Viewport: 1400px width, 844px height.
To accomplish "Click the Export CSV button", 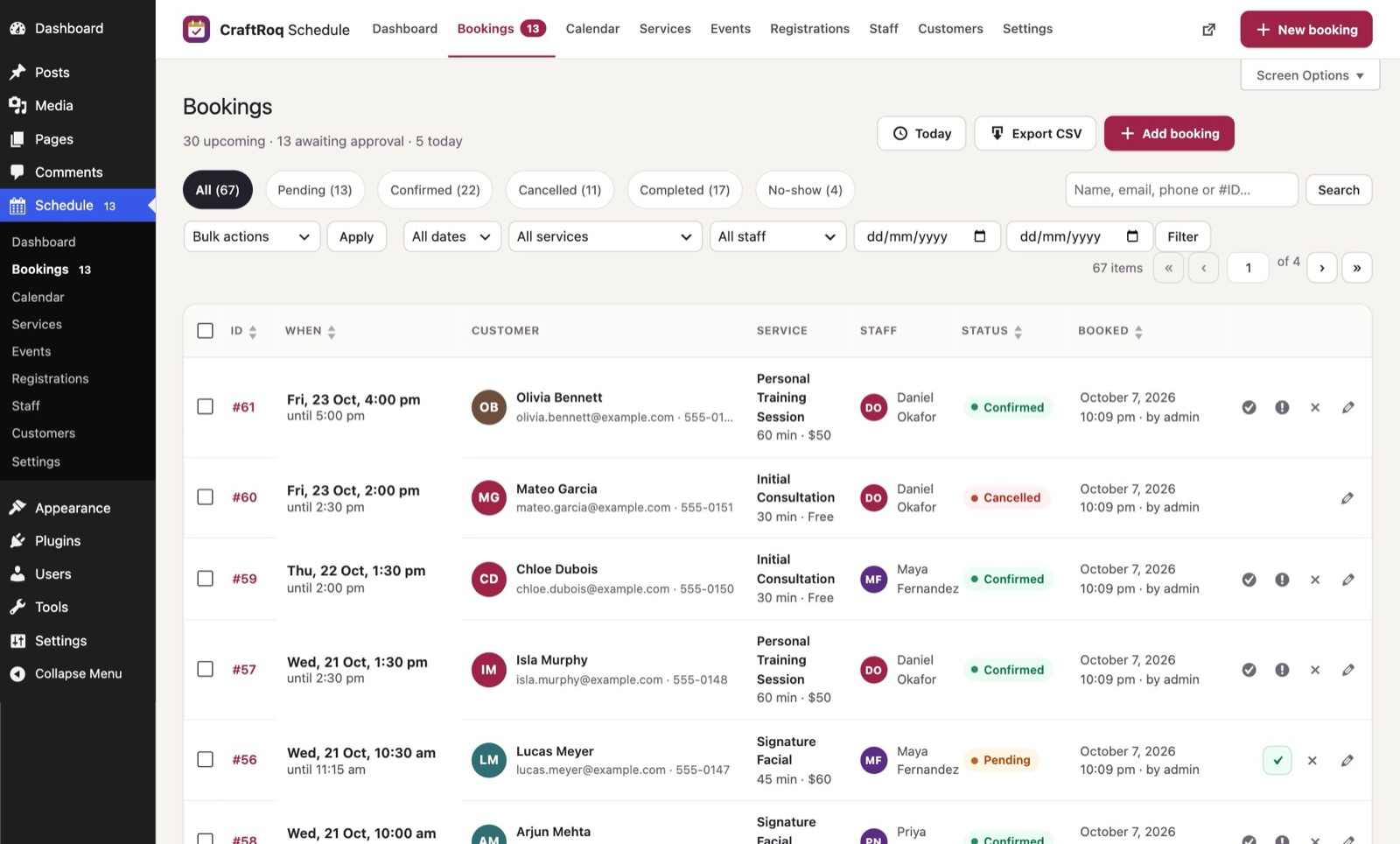I will (1035, 133).
